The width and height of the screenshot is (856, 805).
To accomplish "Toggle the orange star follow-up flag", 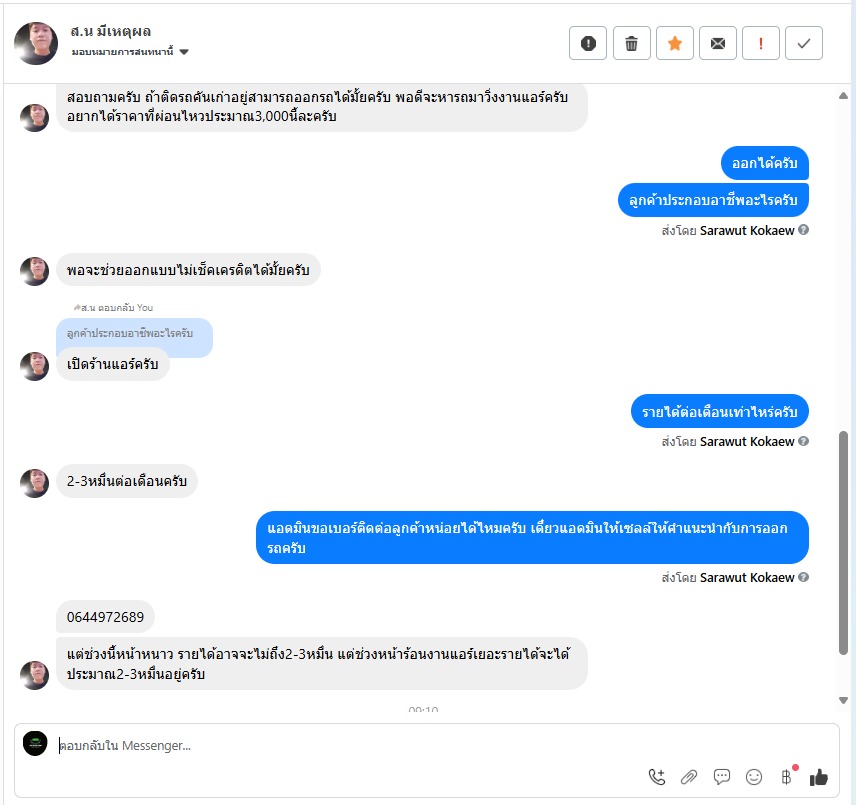I will click(x=675, y=43).
